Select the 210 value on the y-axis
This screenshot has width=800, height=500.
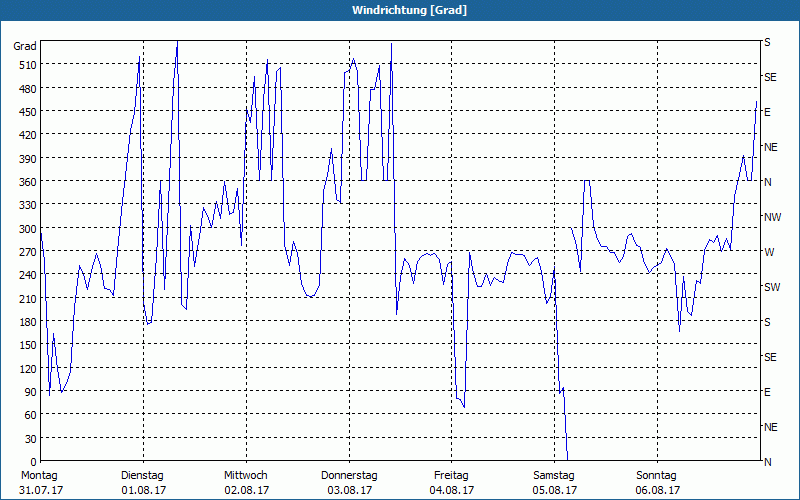pos(28,299)
